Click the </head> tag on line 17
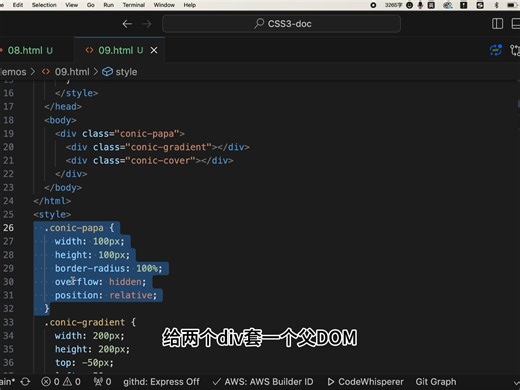520x390 pixels. point(63,106)
